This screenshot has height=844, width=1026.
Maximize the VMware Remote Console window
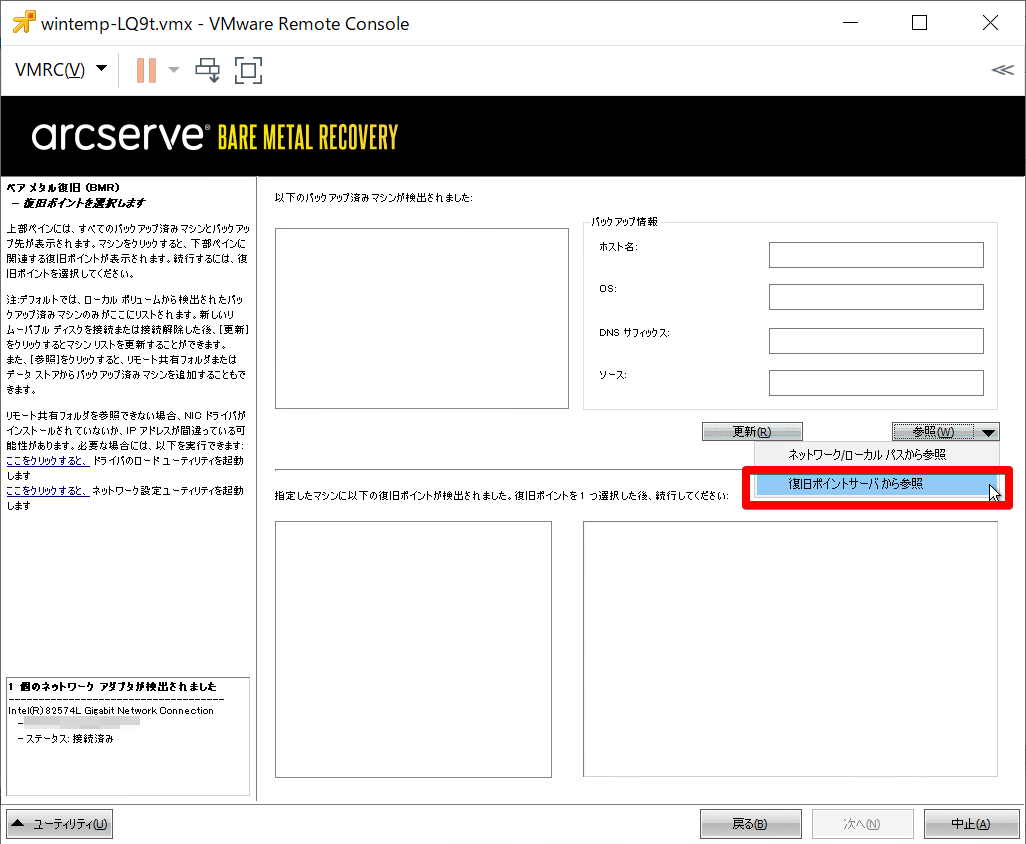tap(919, 23)
